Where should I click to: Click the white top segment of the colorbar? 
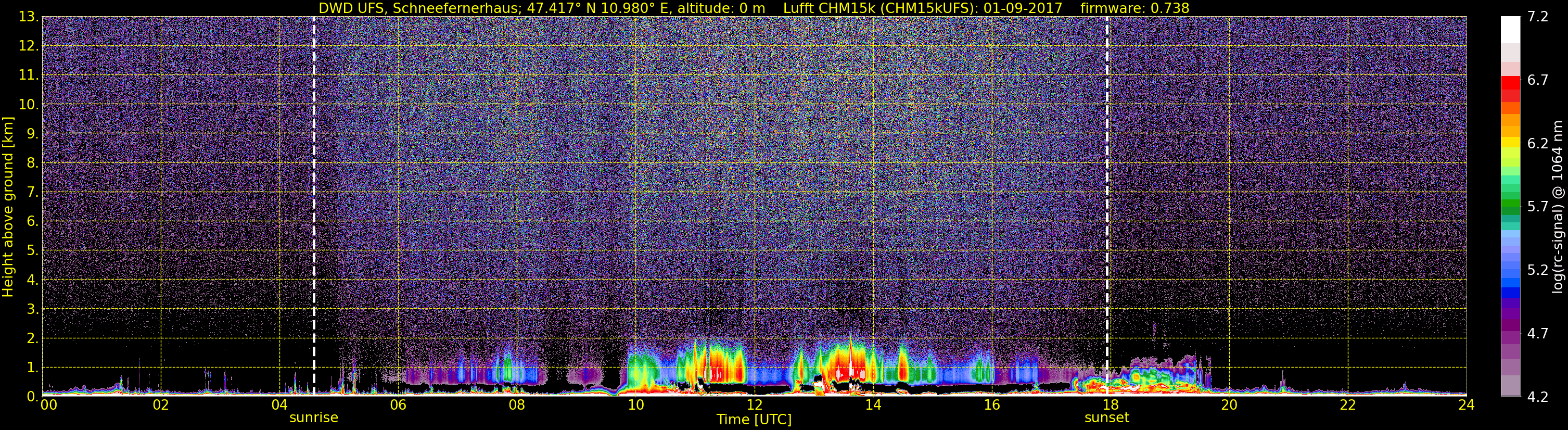point(1510,30)
